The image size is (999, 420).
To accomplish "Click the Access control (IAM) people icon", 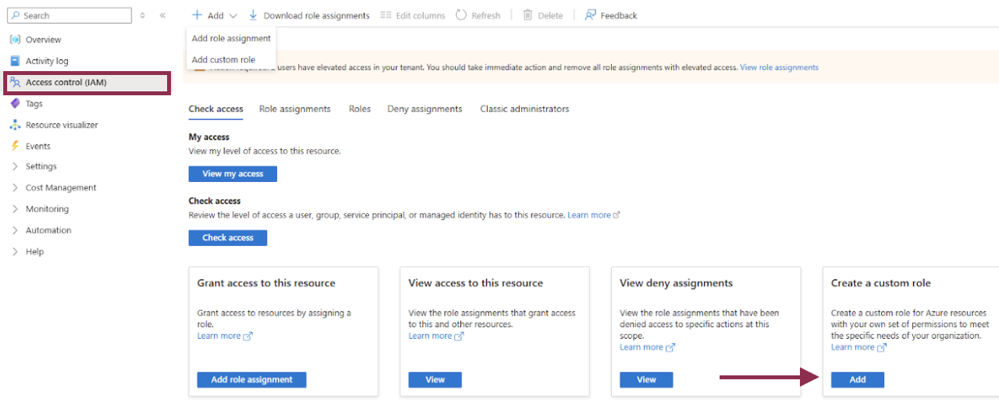I will tap(15, 82).
